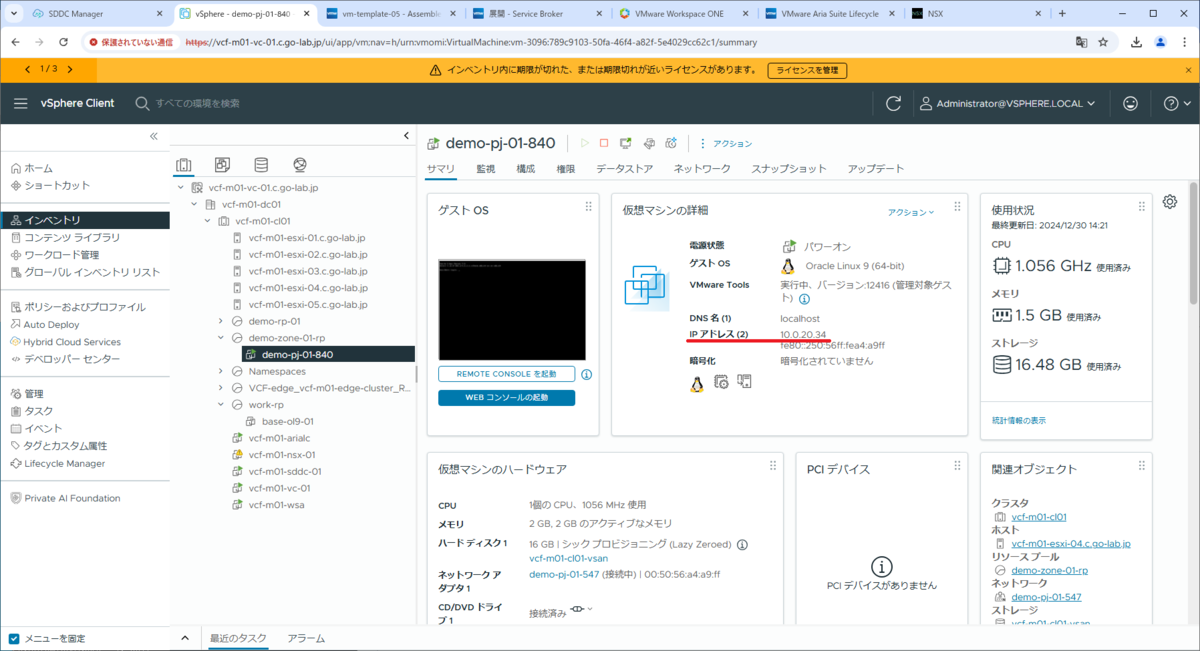Click the Power On icon for demo-pj-01-840

click(585, 144)
